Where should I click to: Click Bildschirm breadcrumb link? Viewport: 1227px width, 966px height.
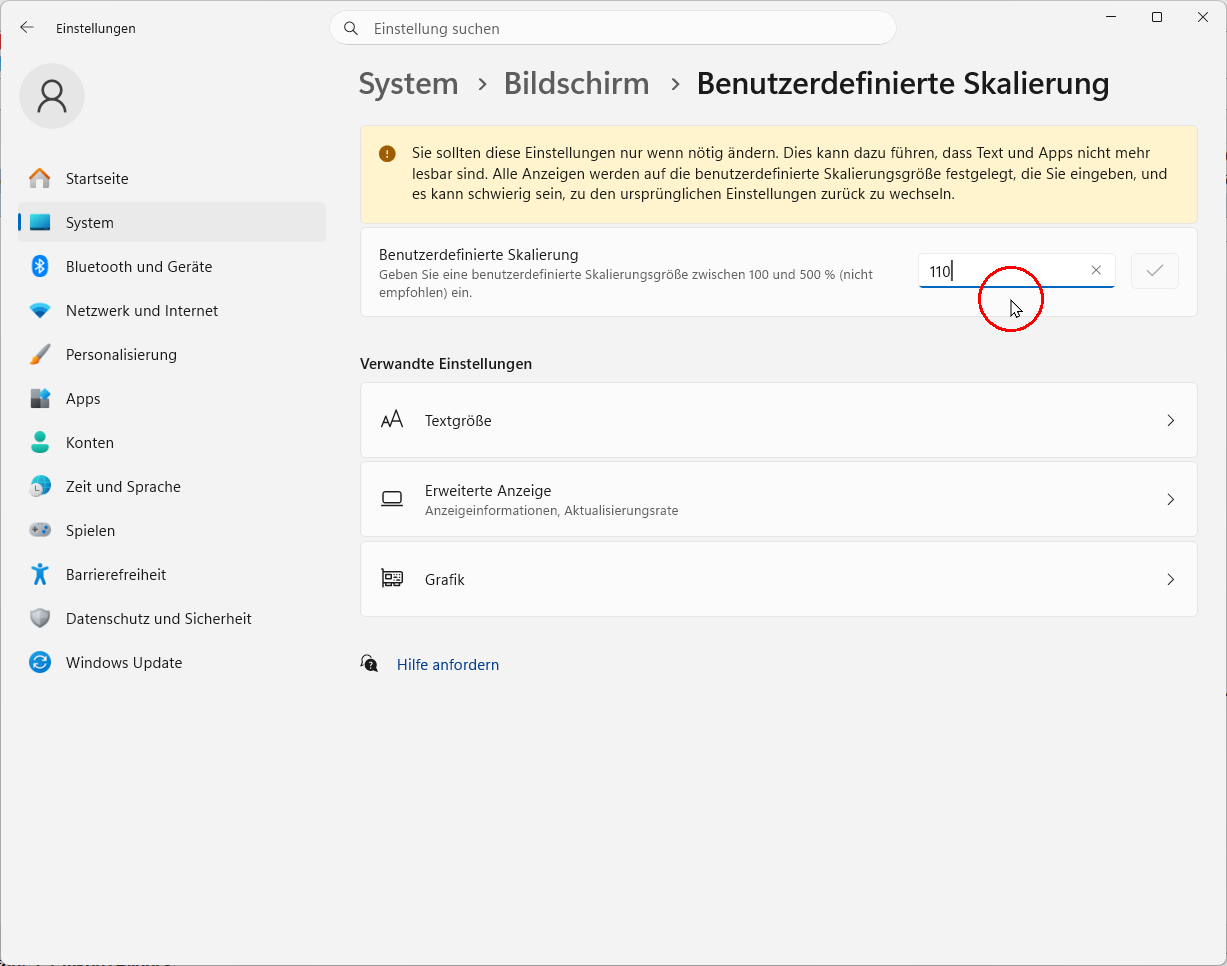point(576,84)
